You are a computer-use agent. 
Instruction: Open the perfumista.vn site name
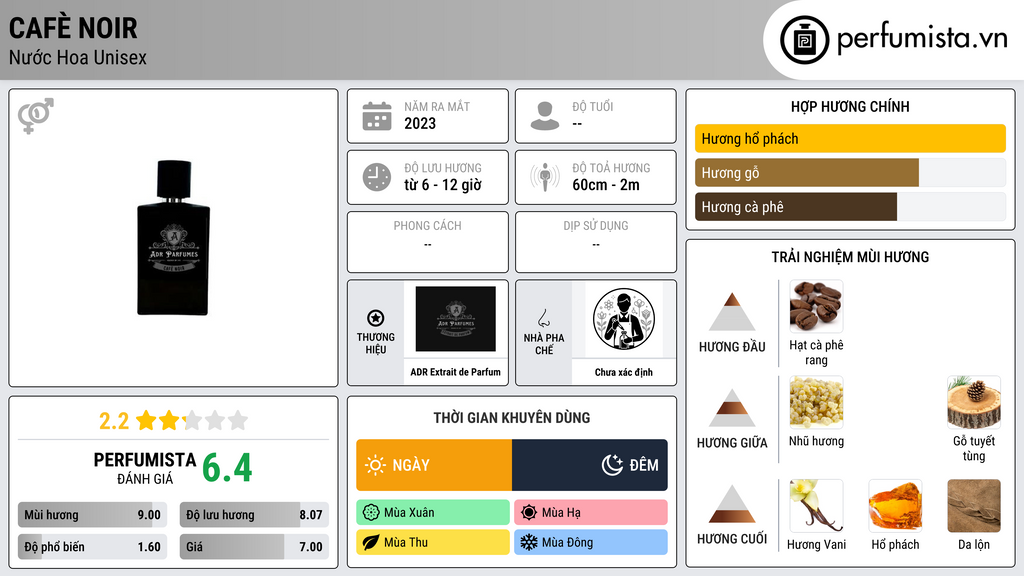point(922,39)
